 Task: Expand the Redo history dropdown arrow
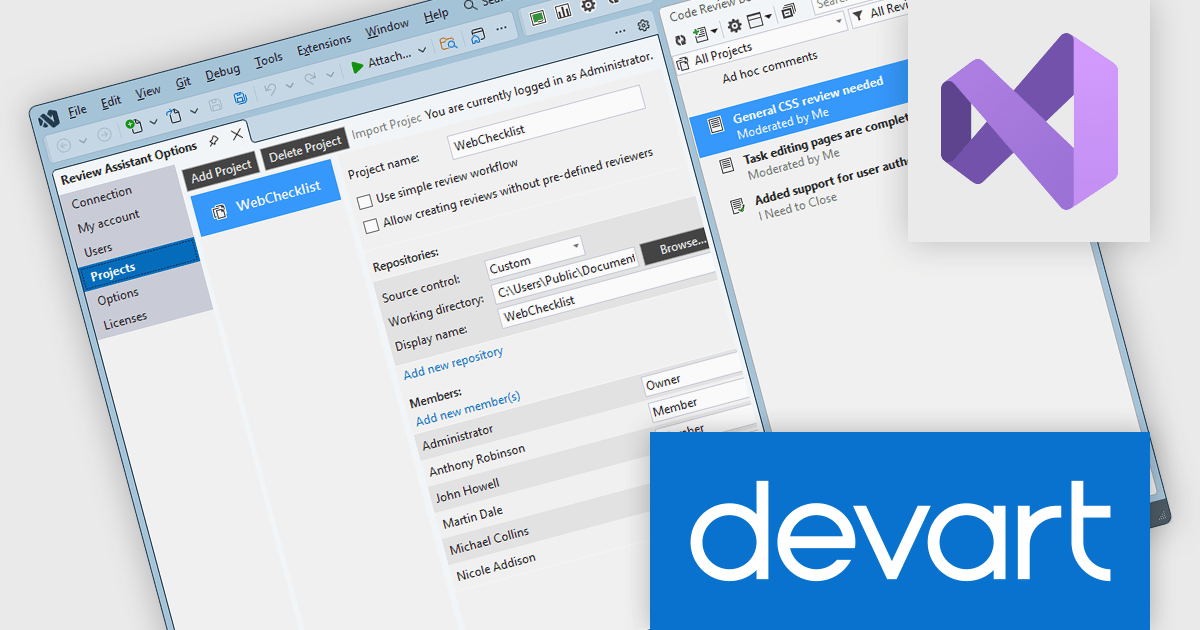329,73
